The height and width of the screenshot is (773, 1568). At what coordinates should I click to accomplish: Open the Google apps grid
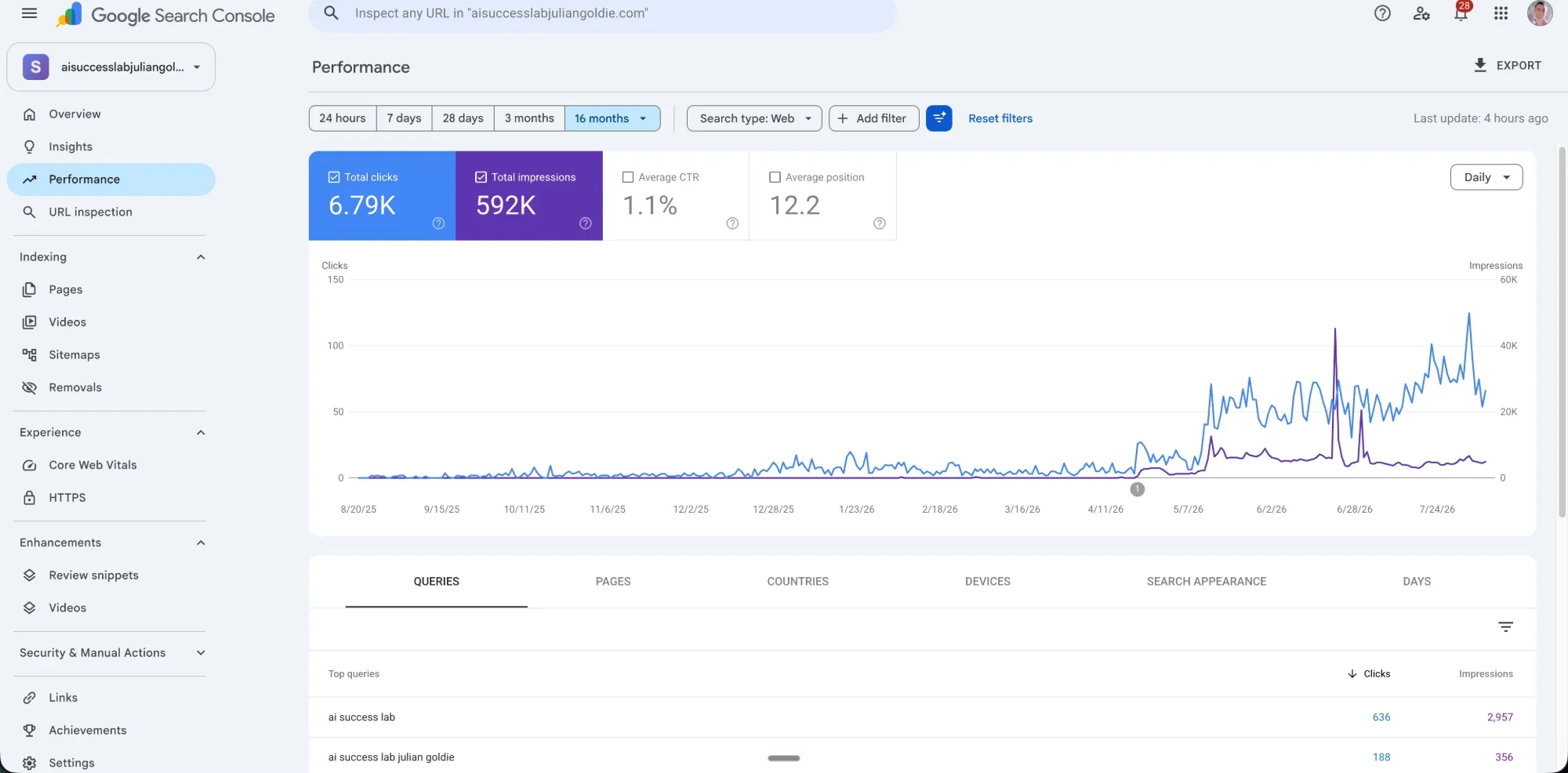coord(1501,13)
